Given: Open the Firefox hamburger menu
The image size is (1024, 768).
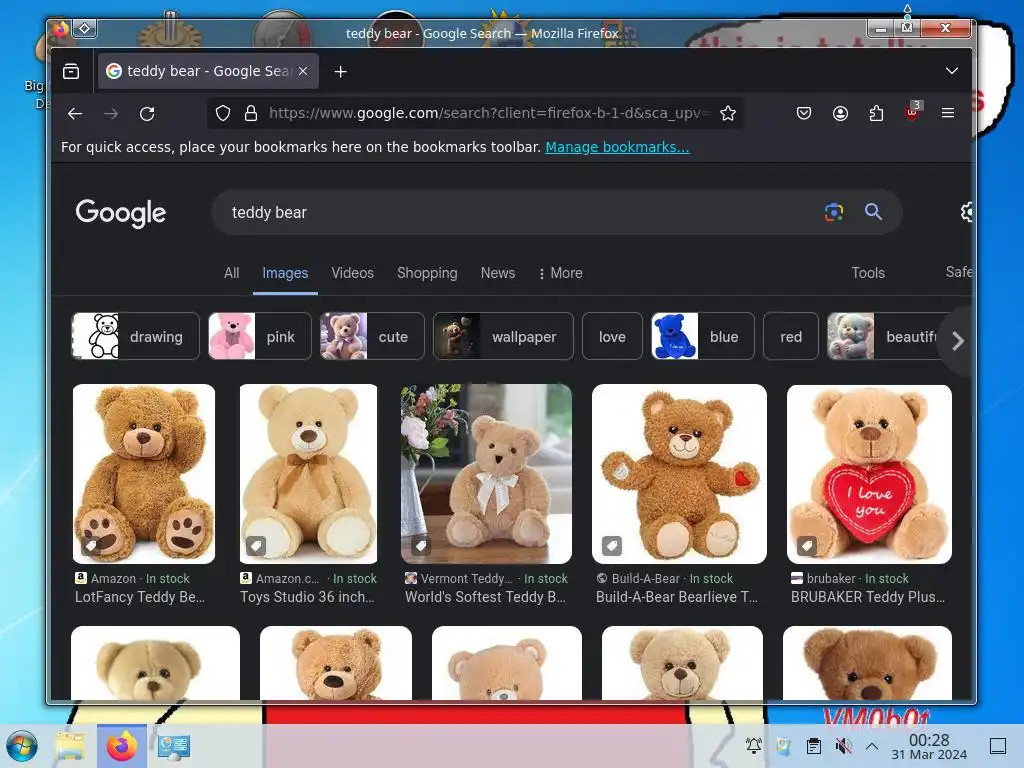Looking at the screenshot, I should coord(948,114).
